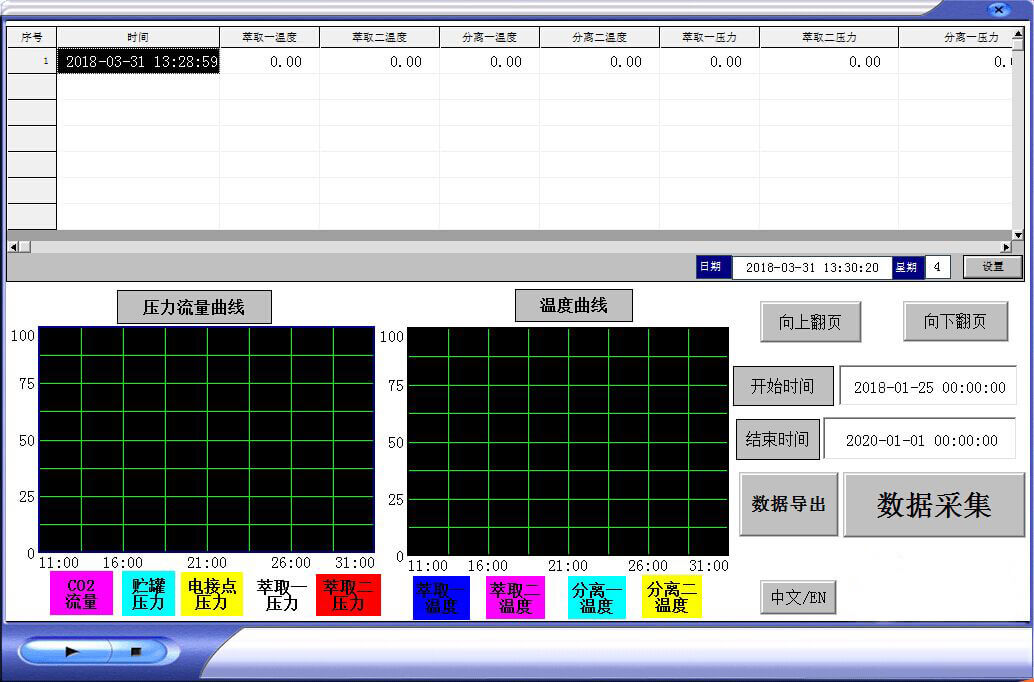This screenshot has width=1034, height=682.
Task: Click the red 萃取二压力 legend swatch
Action: pyautogui.click(x=348, y=594)
